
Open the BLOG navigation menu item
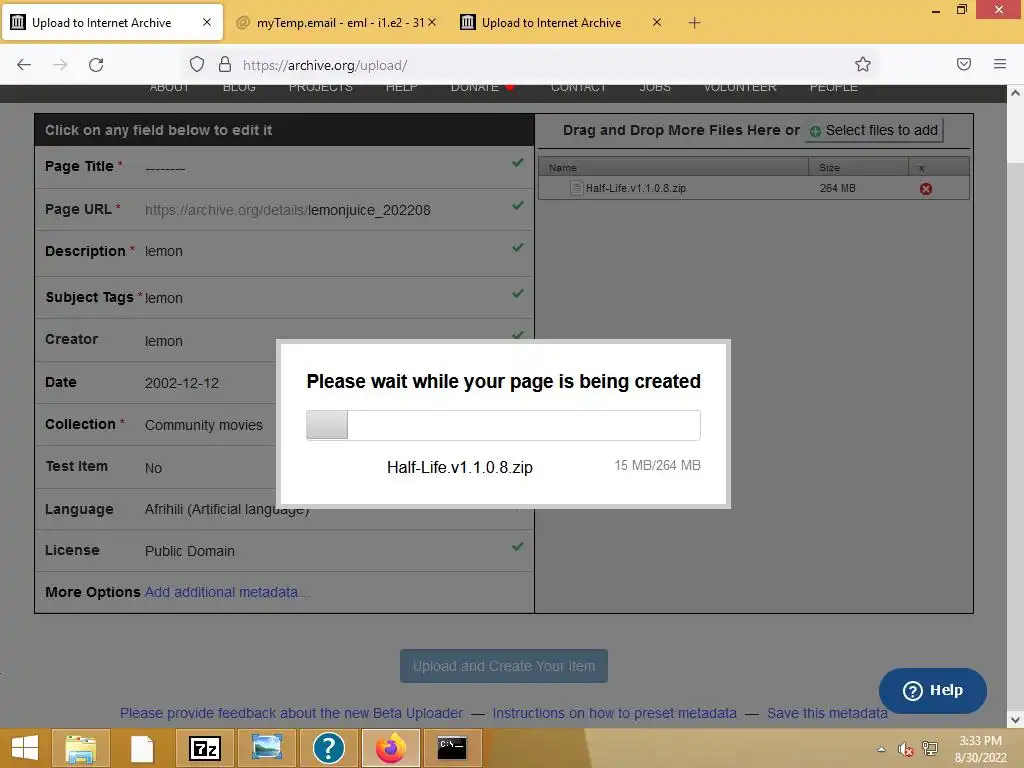tap(239, 88)
